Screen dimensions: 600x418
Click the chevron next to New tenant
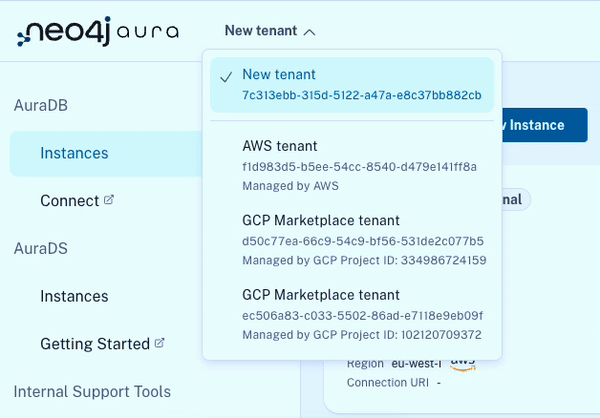pyautogui.click(x=309, y=33)
